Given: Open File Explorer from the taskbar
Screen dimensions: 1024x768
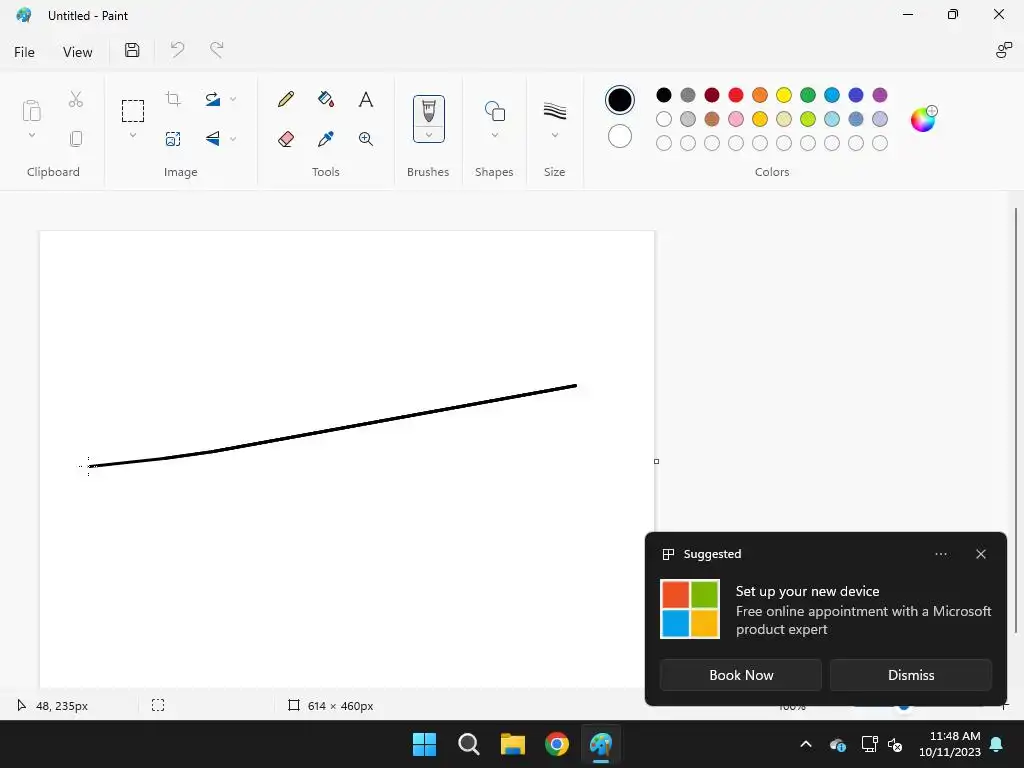Looking at the screenshot, I should click(x=513, y=744).
